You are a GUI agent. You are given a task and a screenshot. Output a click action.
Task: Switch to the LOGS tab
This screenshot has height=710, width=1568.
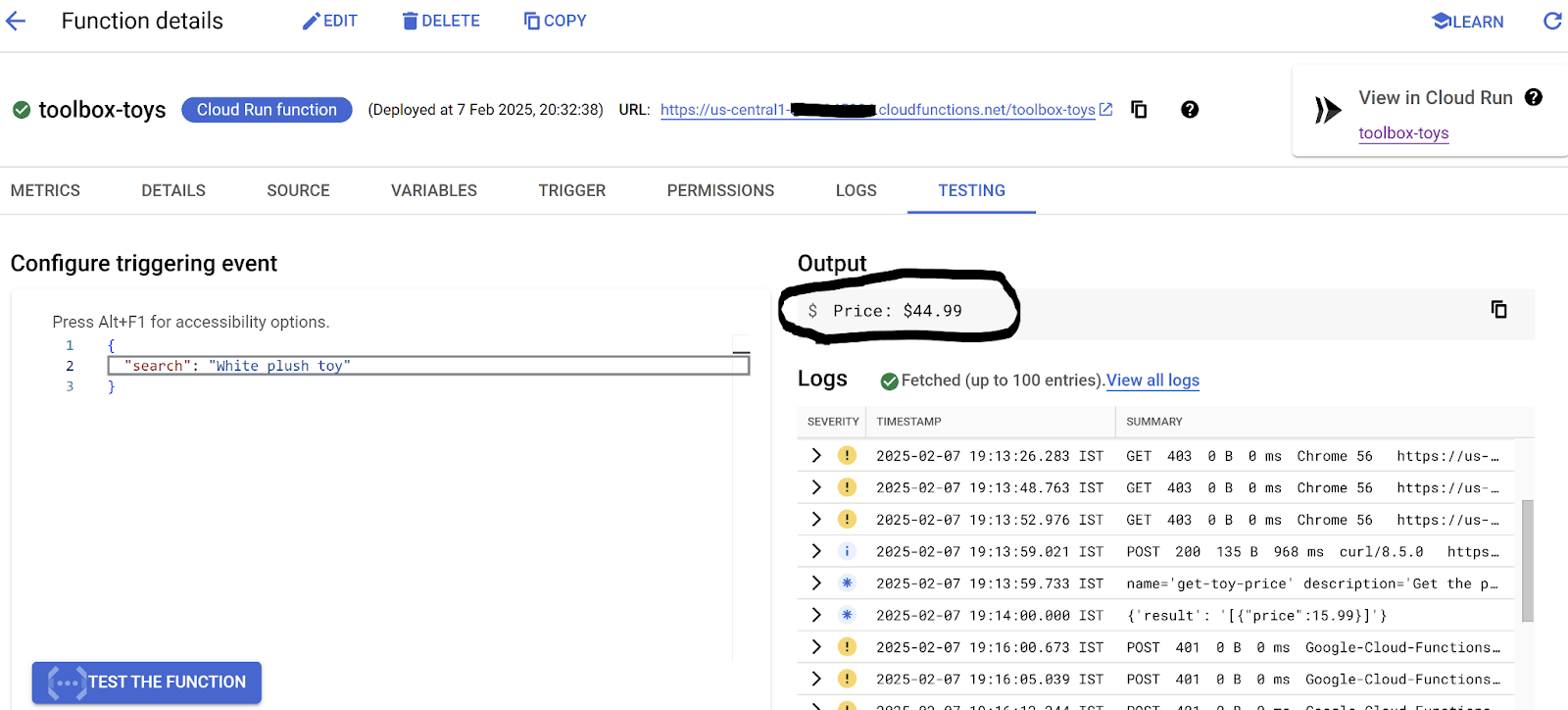click(856, 190)
